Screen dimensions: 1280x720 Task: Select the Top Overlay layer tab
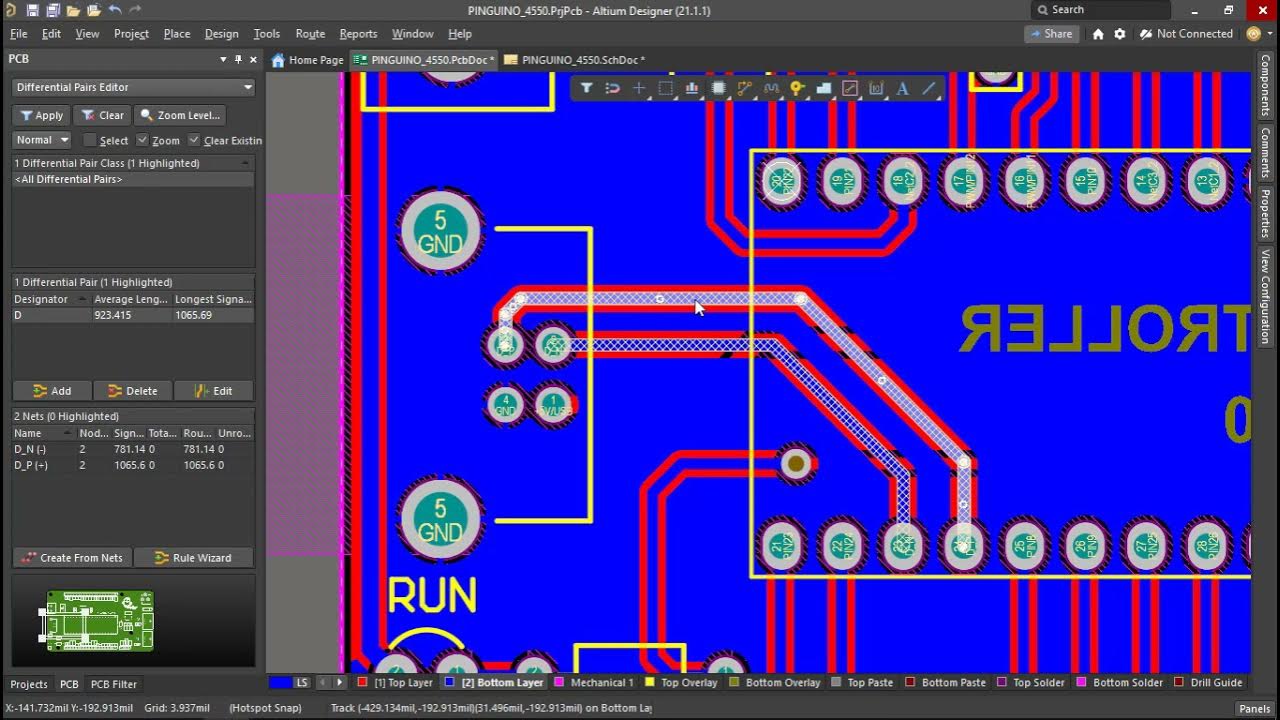pos(681,683)
